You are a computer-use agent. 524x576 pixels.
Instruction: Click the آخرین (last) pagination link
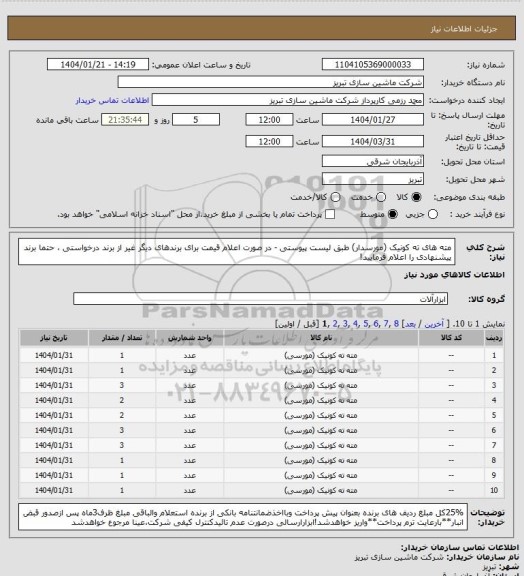[434, 324]
